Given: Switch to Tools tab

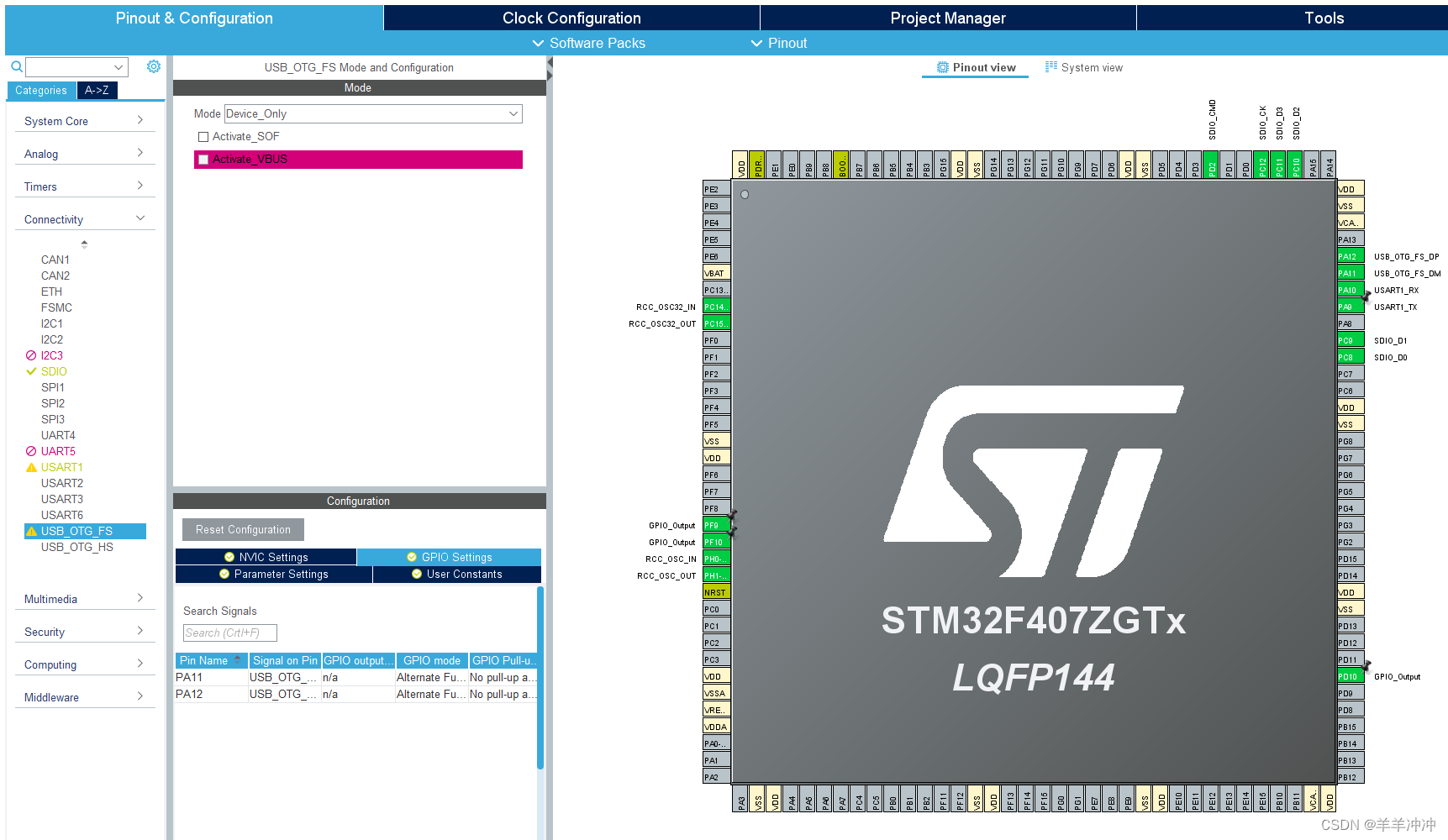Looking at the screenshot, I should click(1293, 18).
